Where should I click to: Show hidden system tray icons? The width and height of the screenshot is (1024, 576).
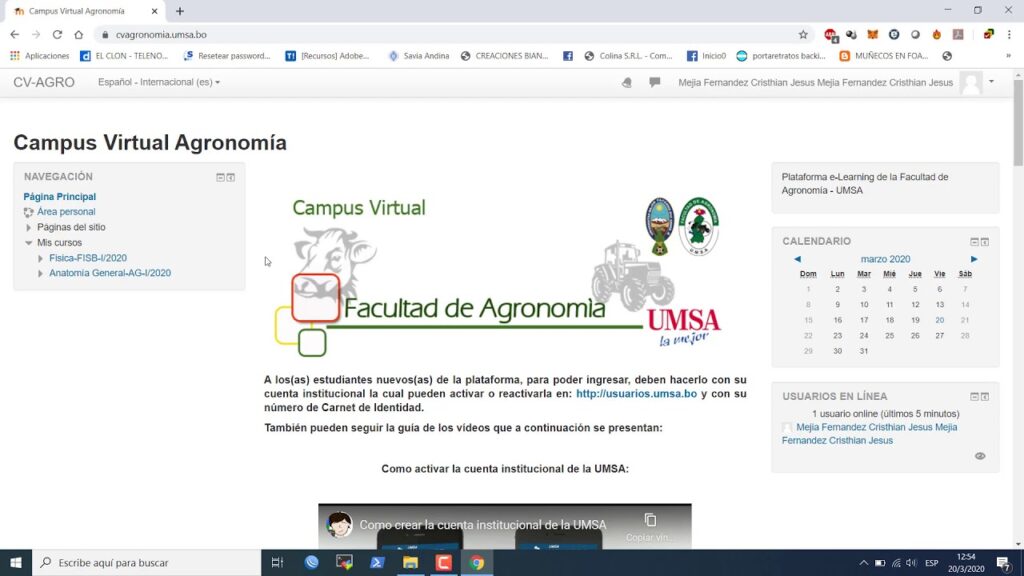click(863, 563)
